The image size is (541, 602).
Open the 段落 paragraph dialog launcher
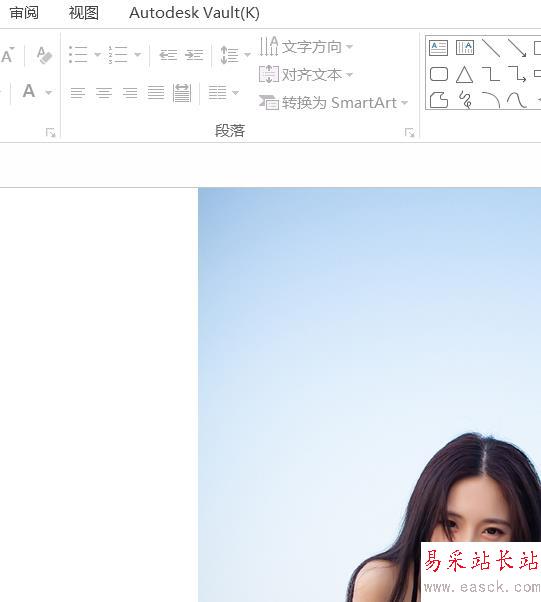[409, 132]
